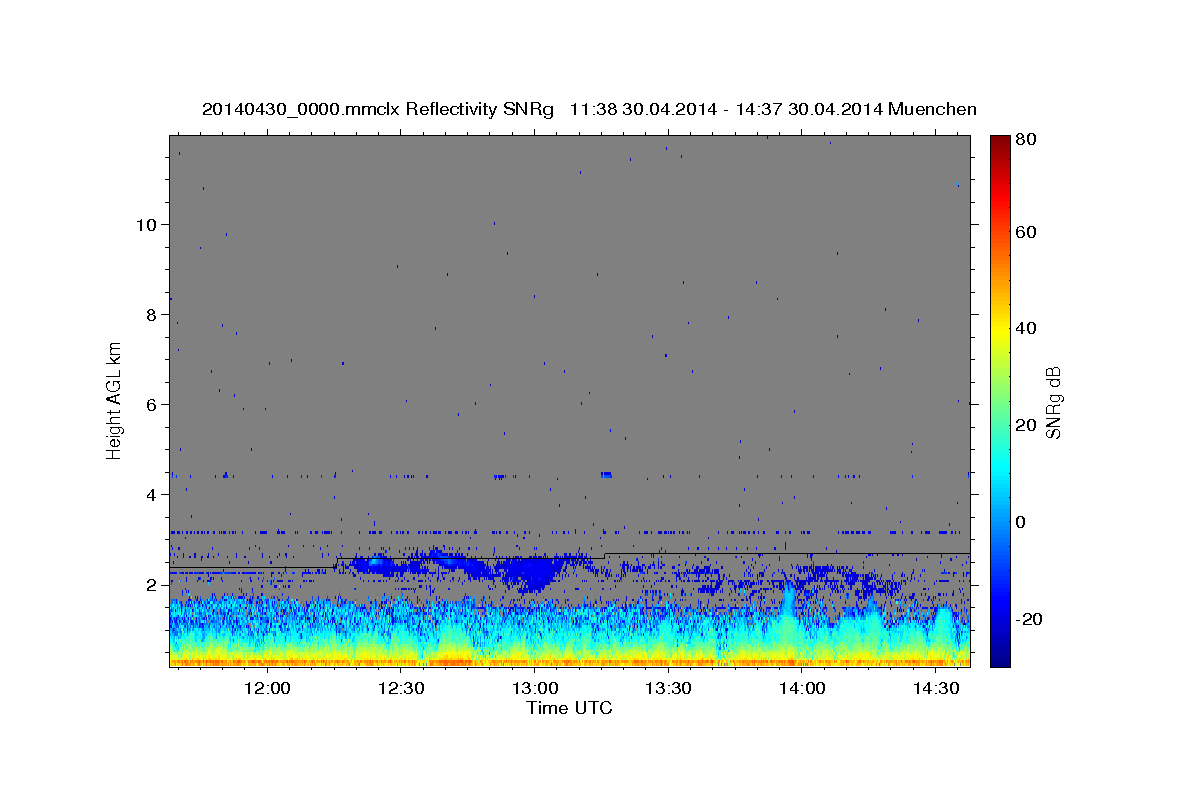Click the 'Time UTC' x-axis label
1200x800 pixels.
pyautogui.click(x=569, y=708)
